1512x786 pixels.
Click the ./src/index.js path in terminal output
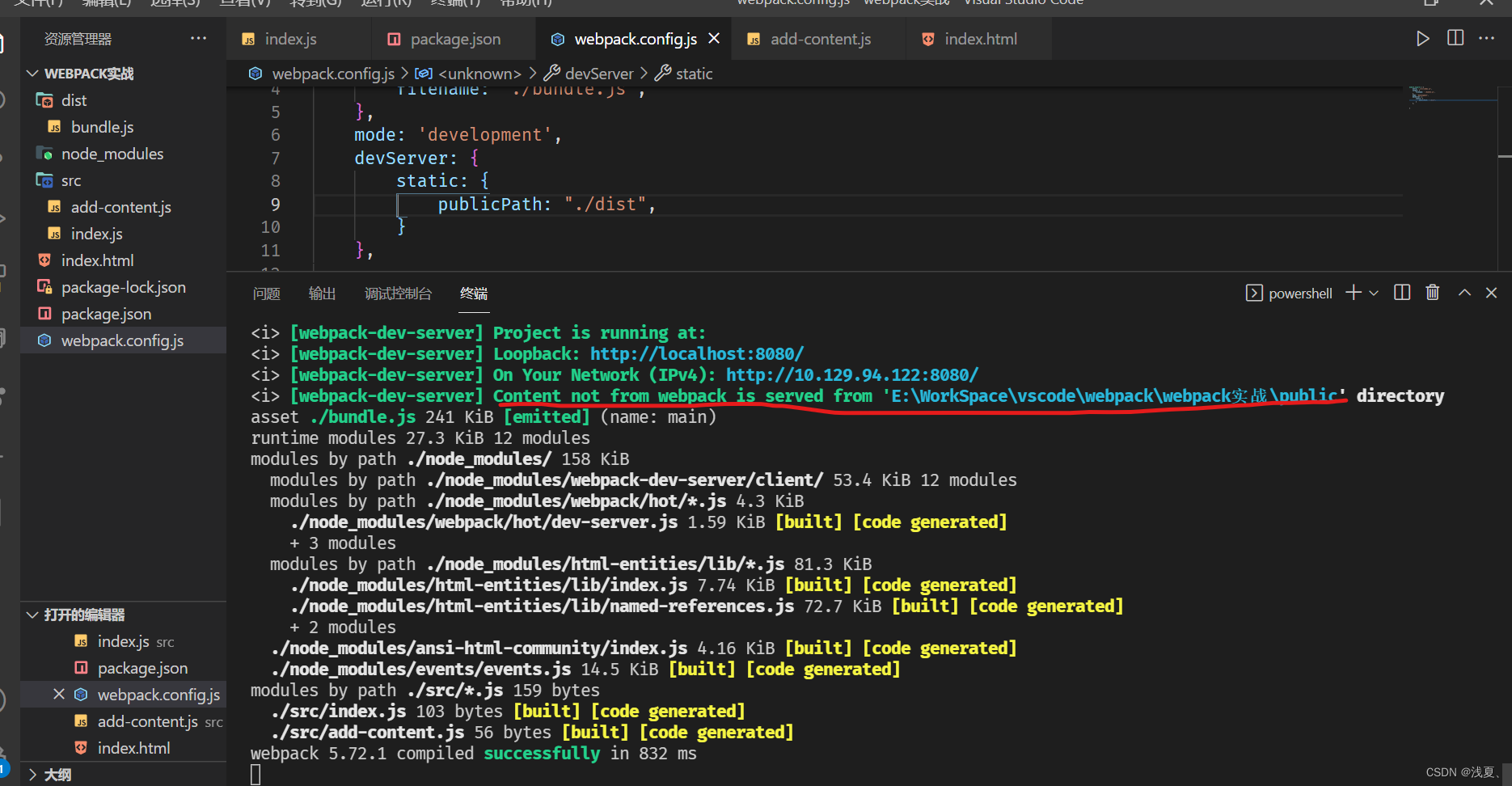[339, 711]
